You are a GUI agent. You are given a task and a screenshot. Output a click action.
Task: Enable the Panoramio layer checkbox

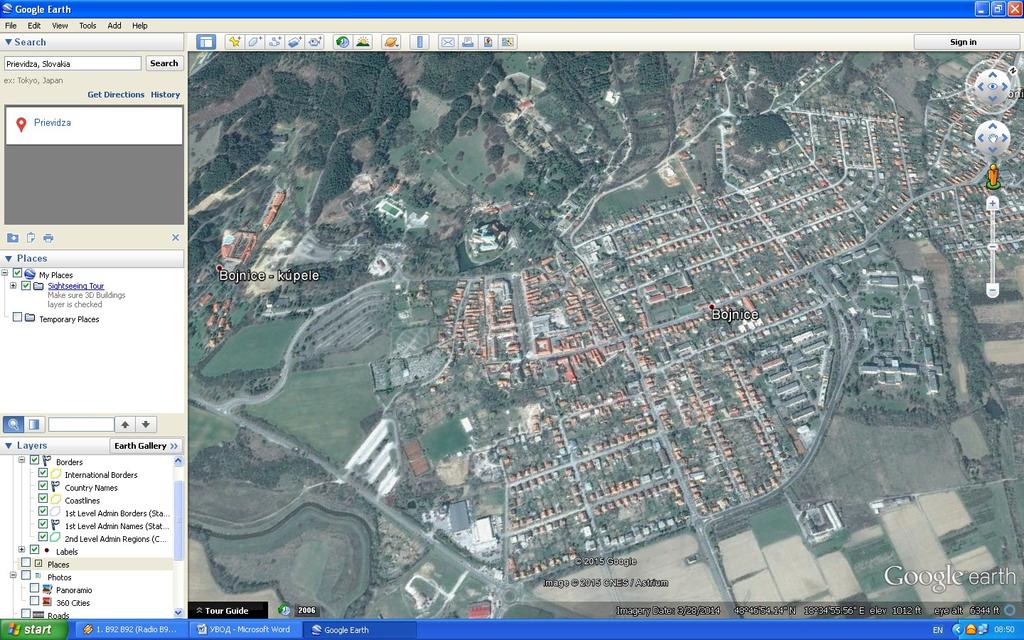[x=35, y=588]
